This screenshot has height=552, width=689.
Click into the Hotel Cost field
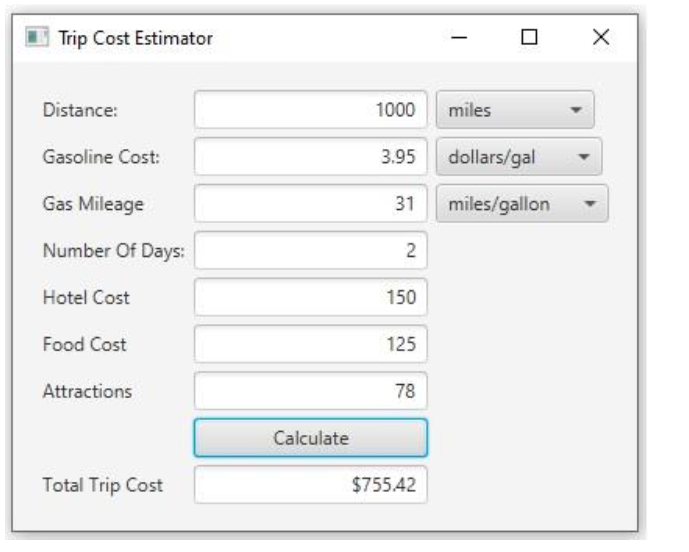311,298
